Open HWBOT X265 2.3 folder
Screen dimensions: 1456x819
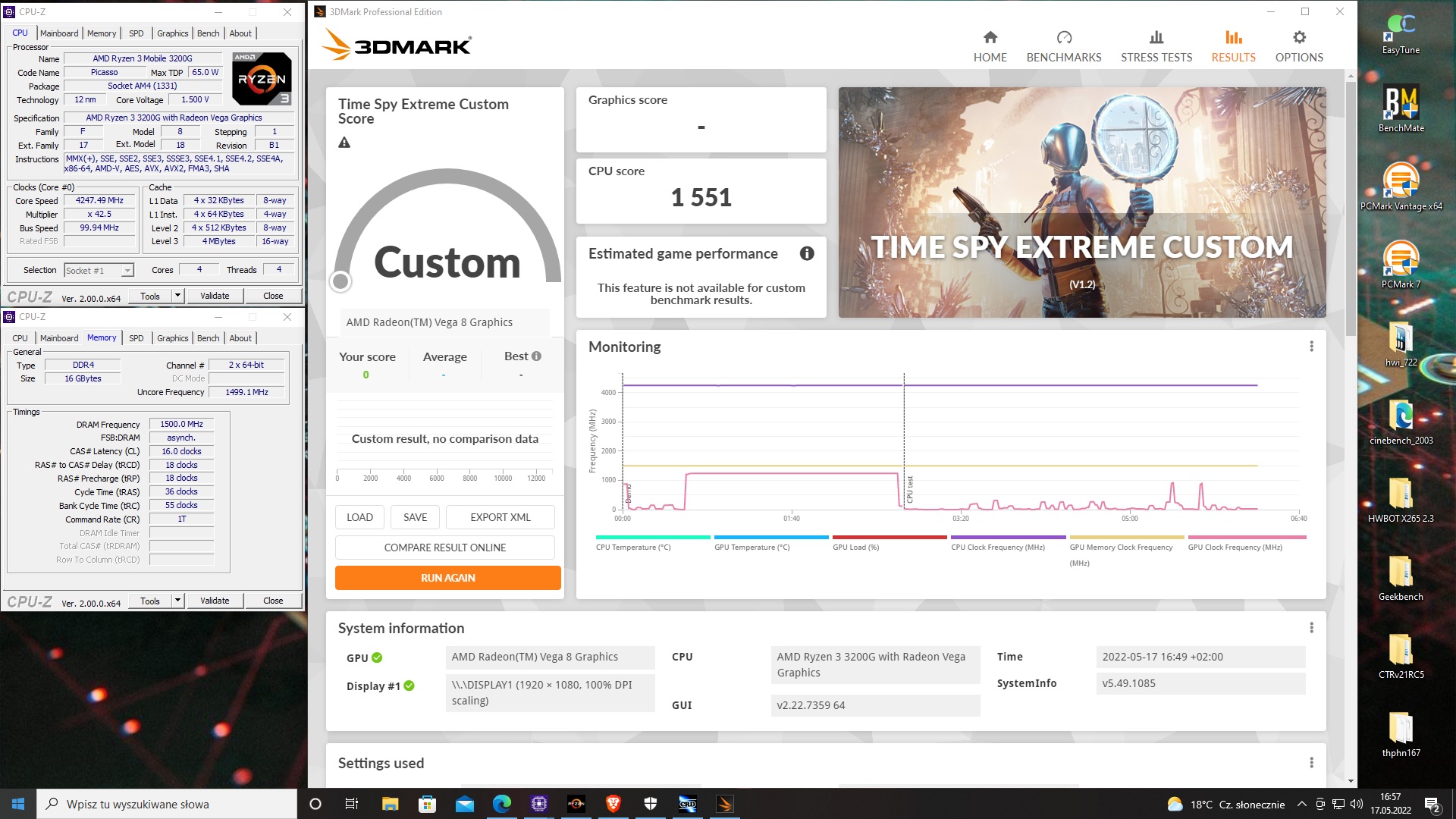pyautogui.click(x=1401, y=500)
